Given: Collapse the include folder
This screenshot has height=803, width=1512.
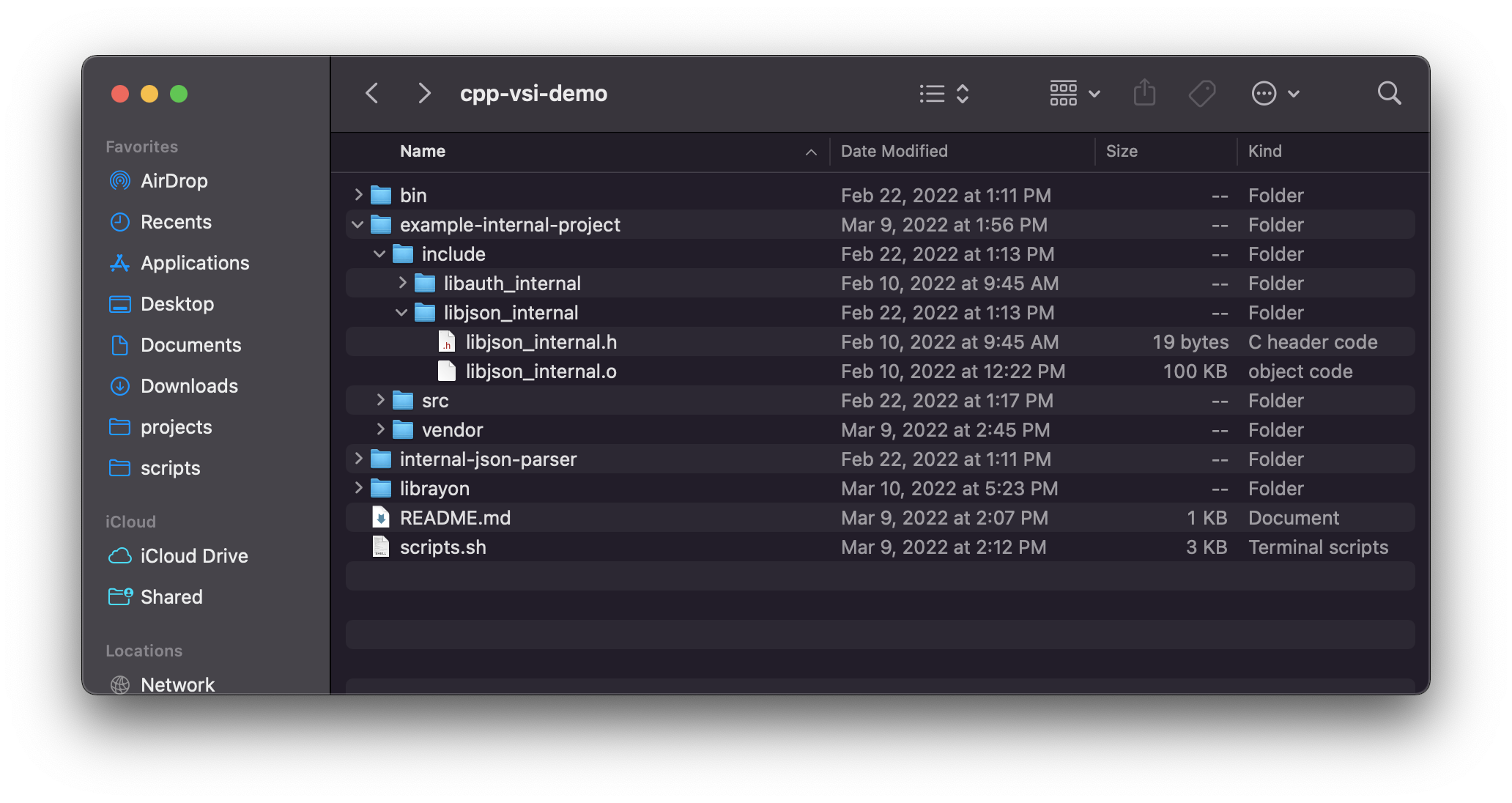Looking at the screenshot, I should [380, 254].
